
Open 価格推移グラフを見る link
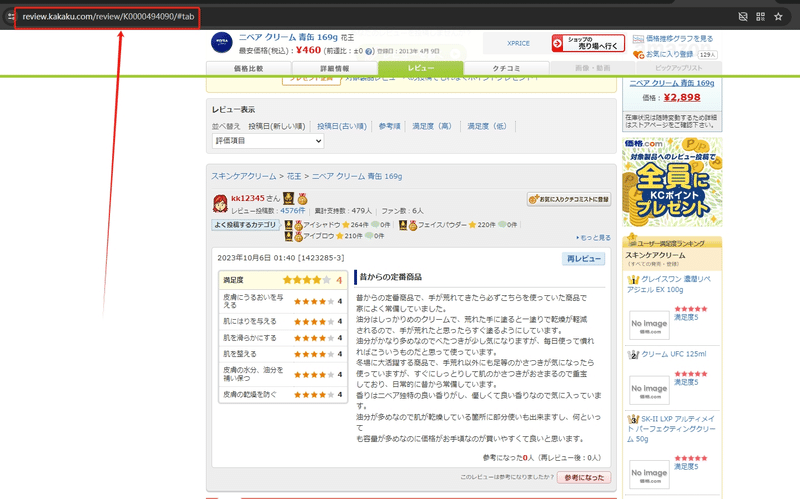coord(680,39)
